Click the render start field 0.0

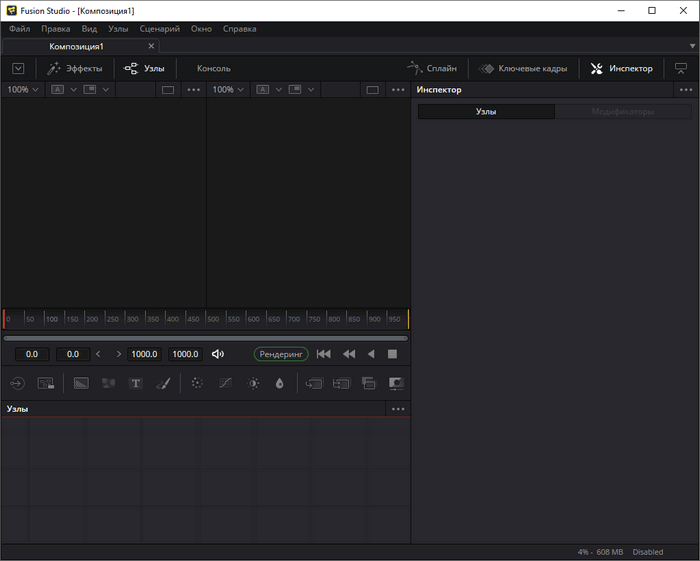[32, 354]
